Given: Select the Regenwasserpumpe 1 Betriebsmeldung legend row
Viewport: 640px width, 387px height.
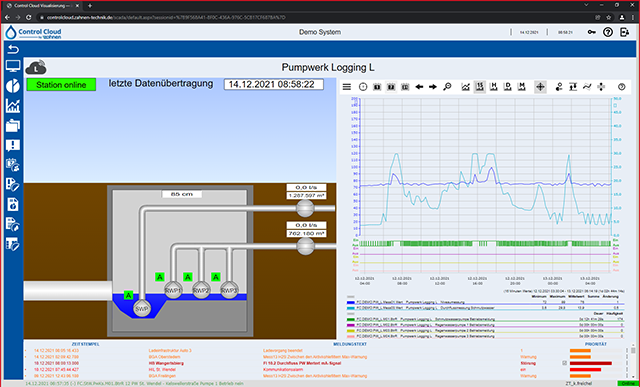Looking at the screenshot, I should (485, 325).
